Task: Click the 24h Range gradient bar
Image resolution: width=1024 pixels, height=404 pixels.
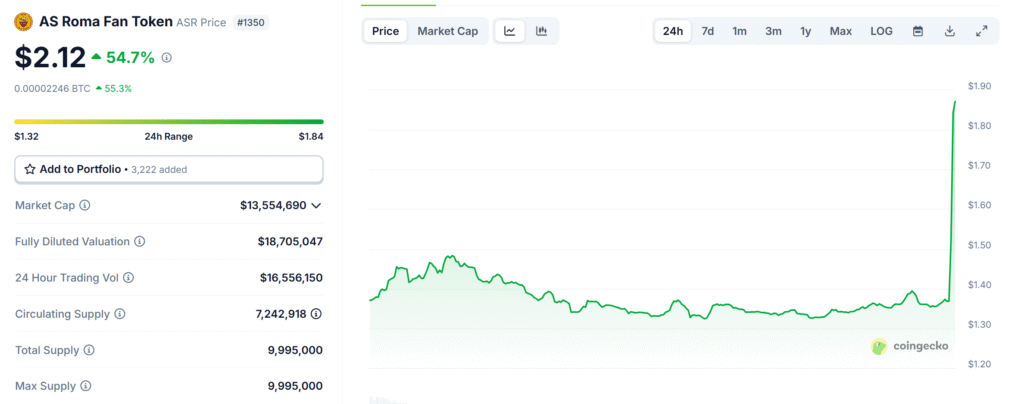Action: click(x=169, y=121)
